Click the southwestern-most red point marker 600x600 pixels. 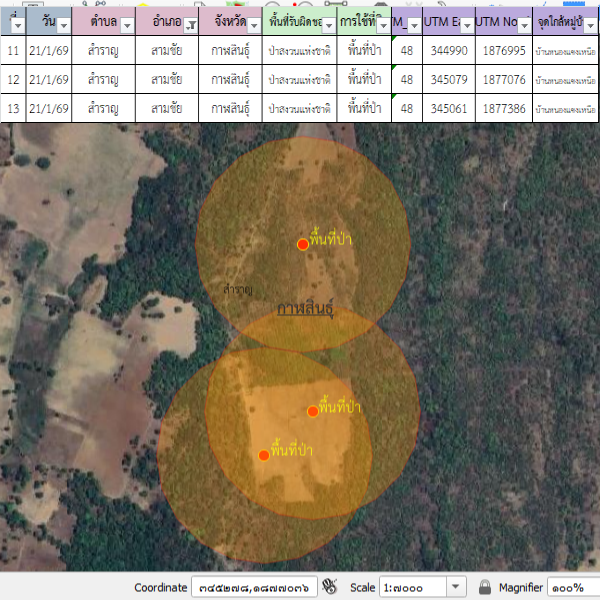[264, 455]
